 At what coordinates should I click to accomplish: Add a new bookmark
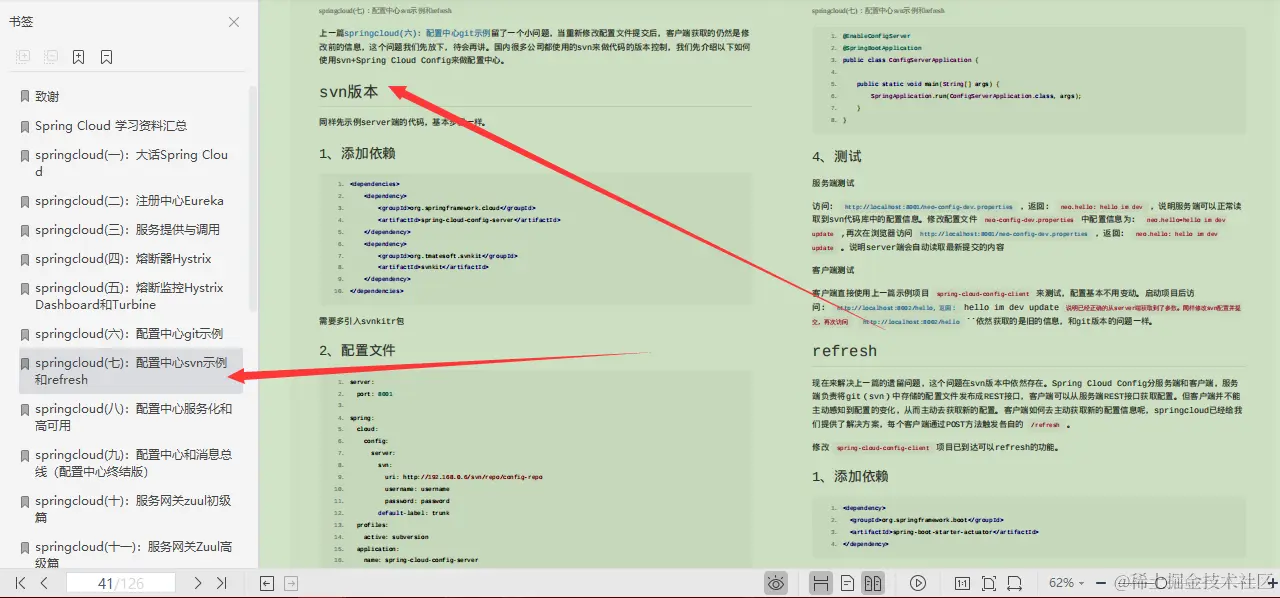(x=78, y=57)
